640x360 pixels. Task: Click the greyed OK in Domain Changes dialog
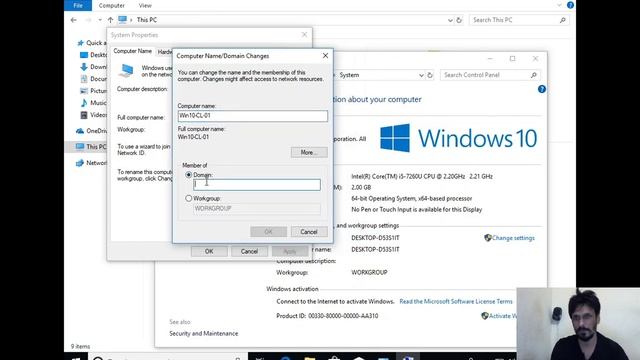click(268, 232)
